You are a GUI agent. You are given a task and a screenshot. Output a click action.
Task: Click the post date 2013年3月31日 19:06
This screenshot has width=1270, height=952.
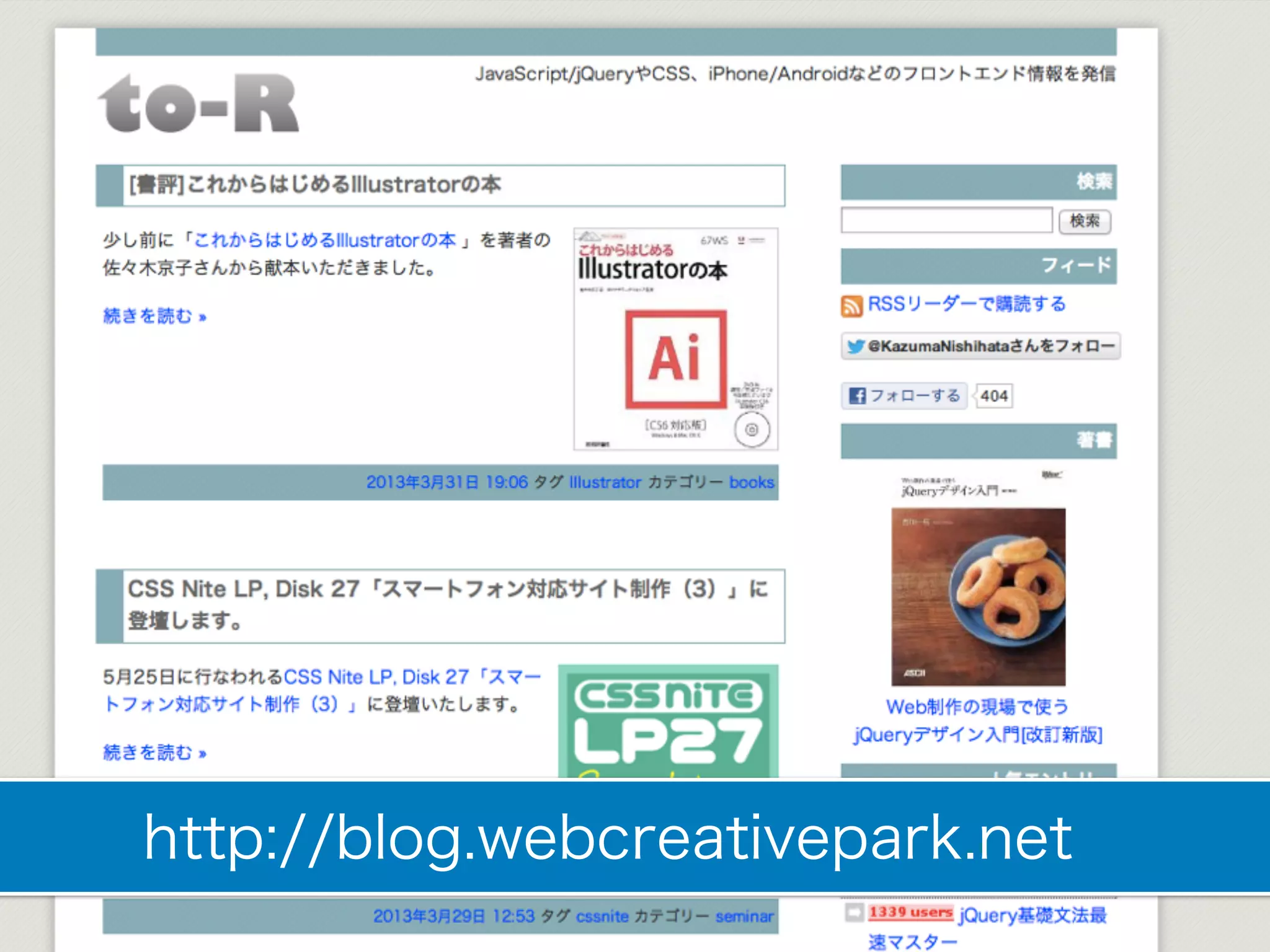pyautogui.click(x=446, y=482)
